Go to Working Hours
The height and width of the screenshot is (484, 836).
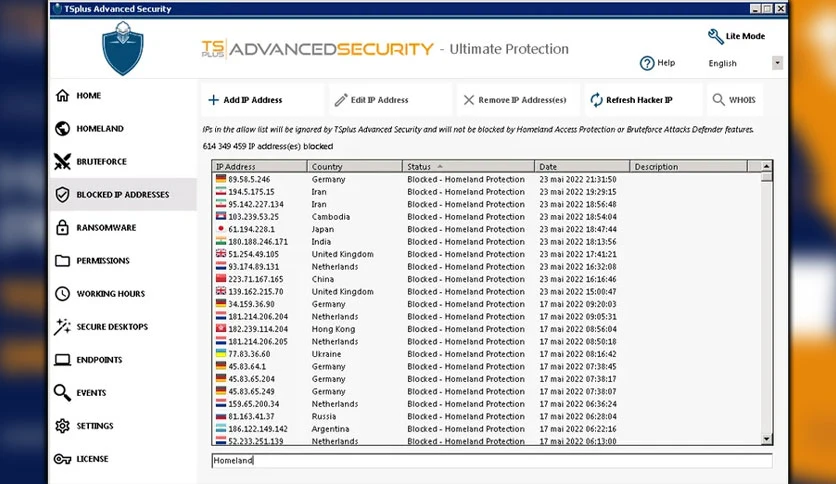point(123,294)
